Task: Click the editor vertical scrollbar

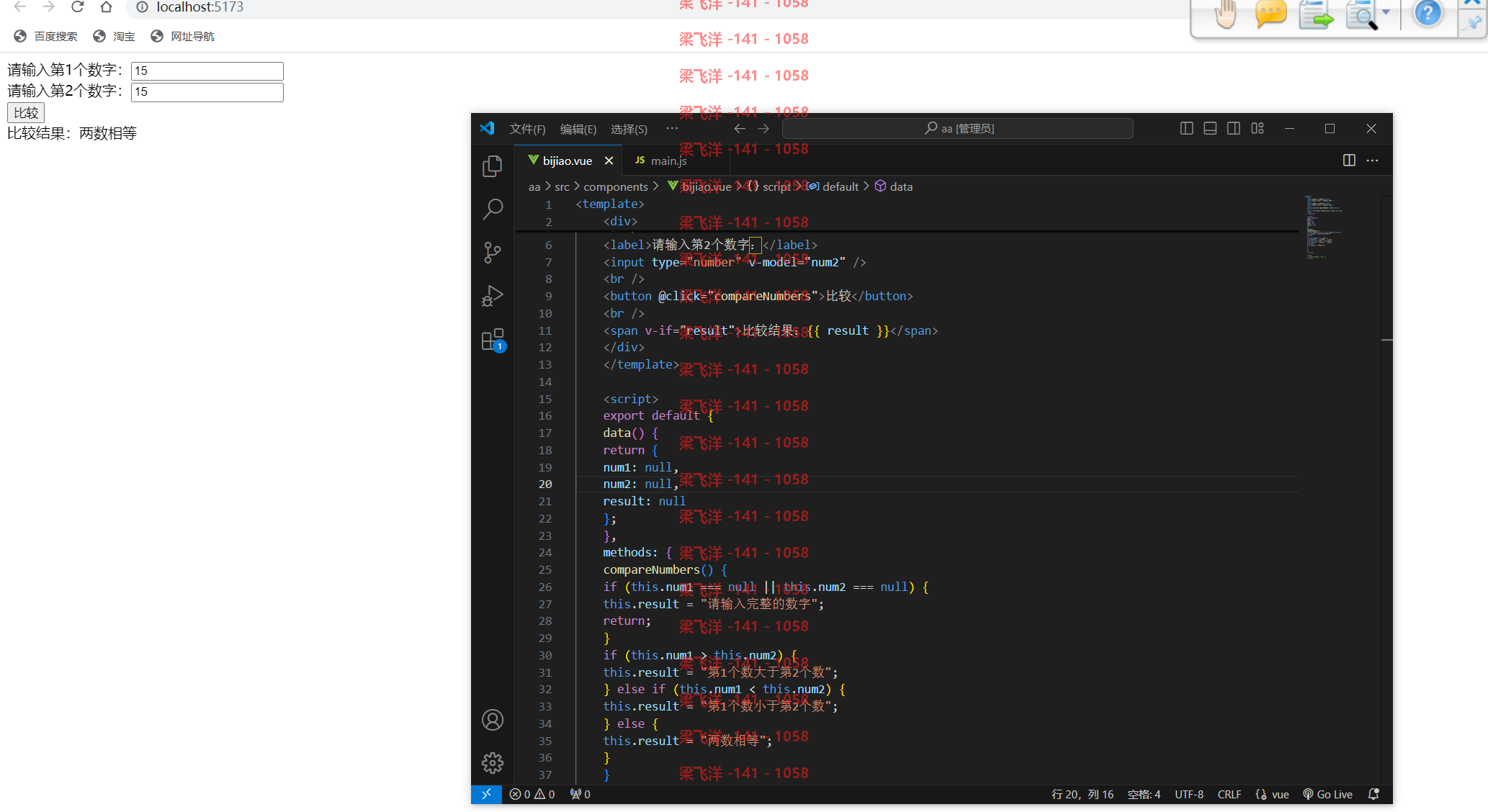Action: tap(1386, 490)
